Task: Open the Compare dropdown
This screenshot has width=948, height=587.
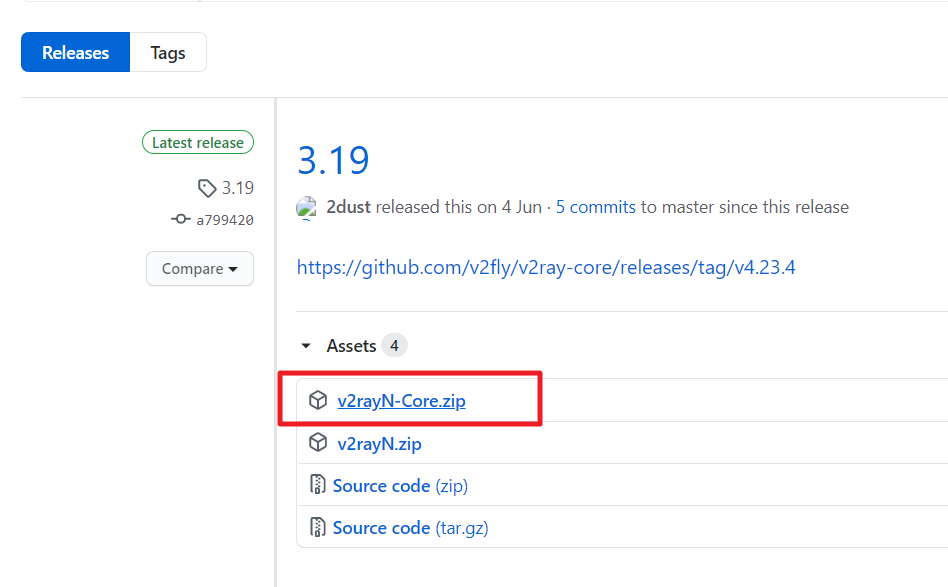Action: click(200, 268)
